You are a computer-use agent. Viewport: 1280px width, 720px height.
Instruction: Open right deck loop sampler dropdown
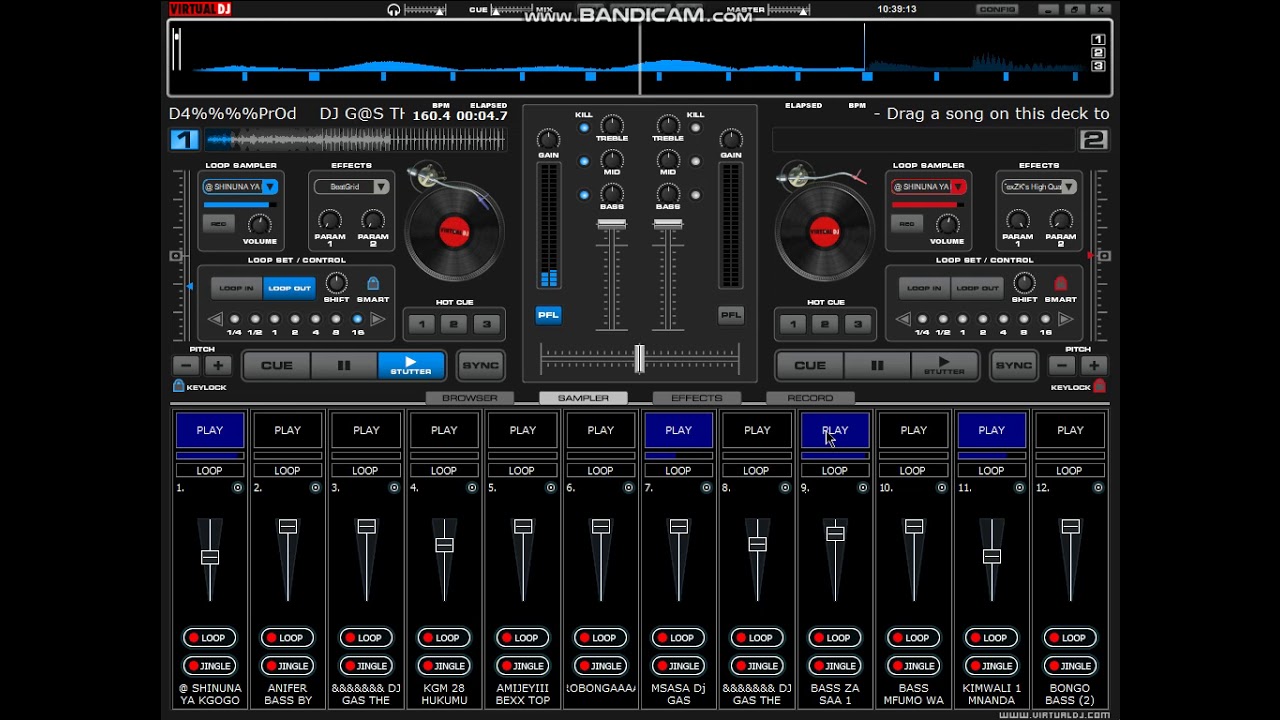click(957, 187)
